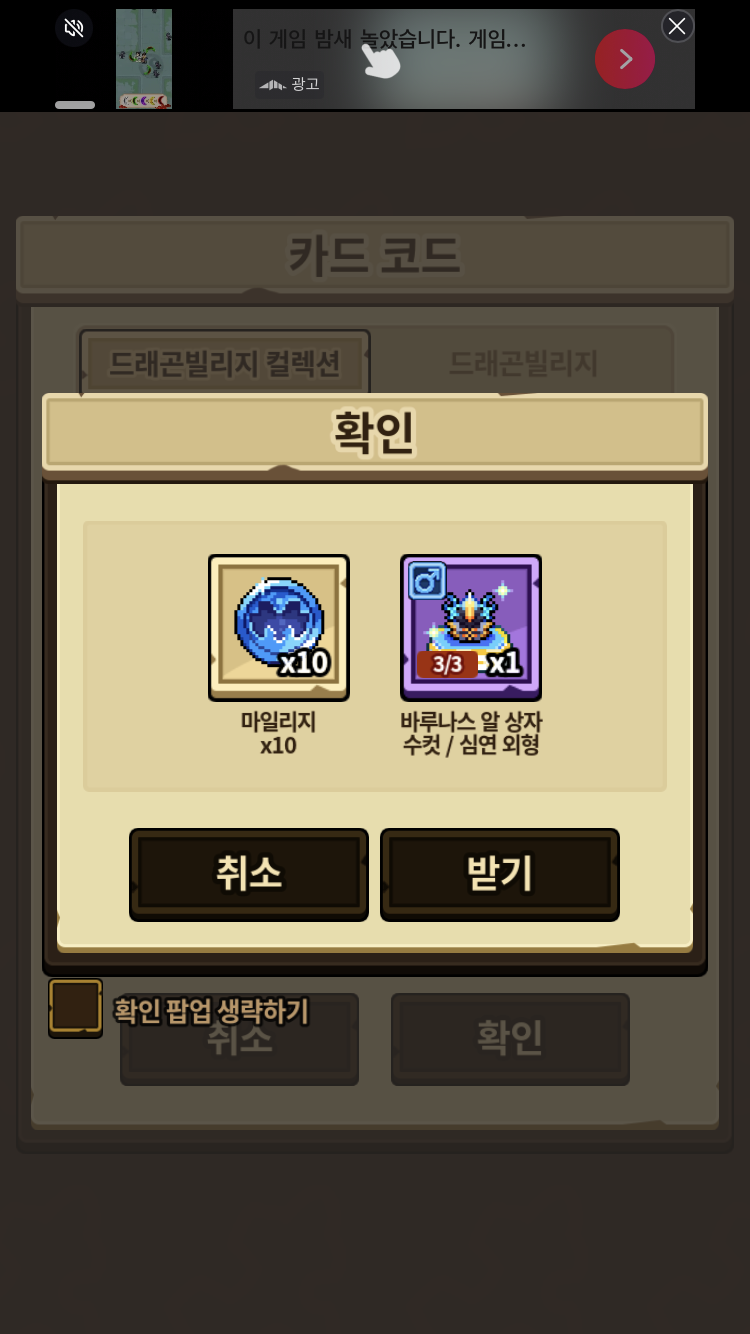This screenshot has height=1334, width=750.
Task: Click the 받기 button to receive rewards
Action: point(500,873)
